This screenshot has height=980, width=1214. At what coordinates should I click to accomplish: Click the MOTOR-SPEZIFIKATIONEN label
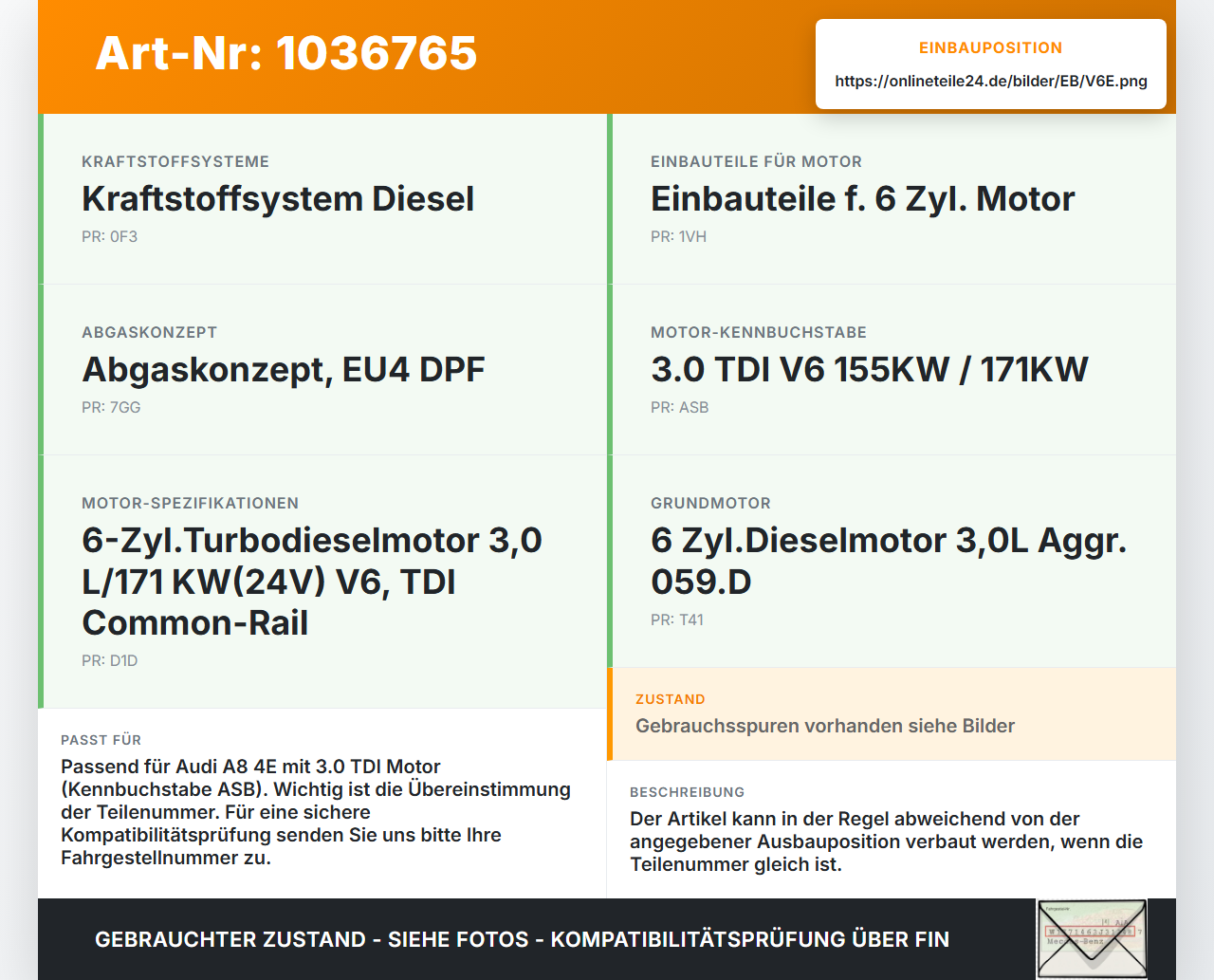click(x=191, y=504)
